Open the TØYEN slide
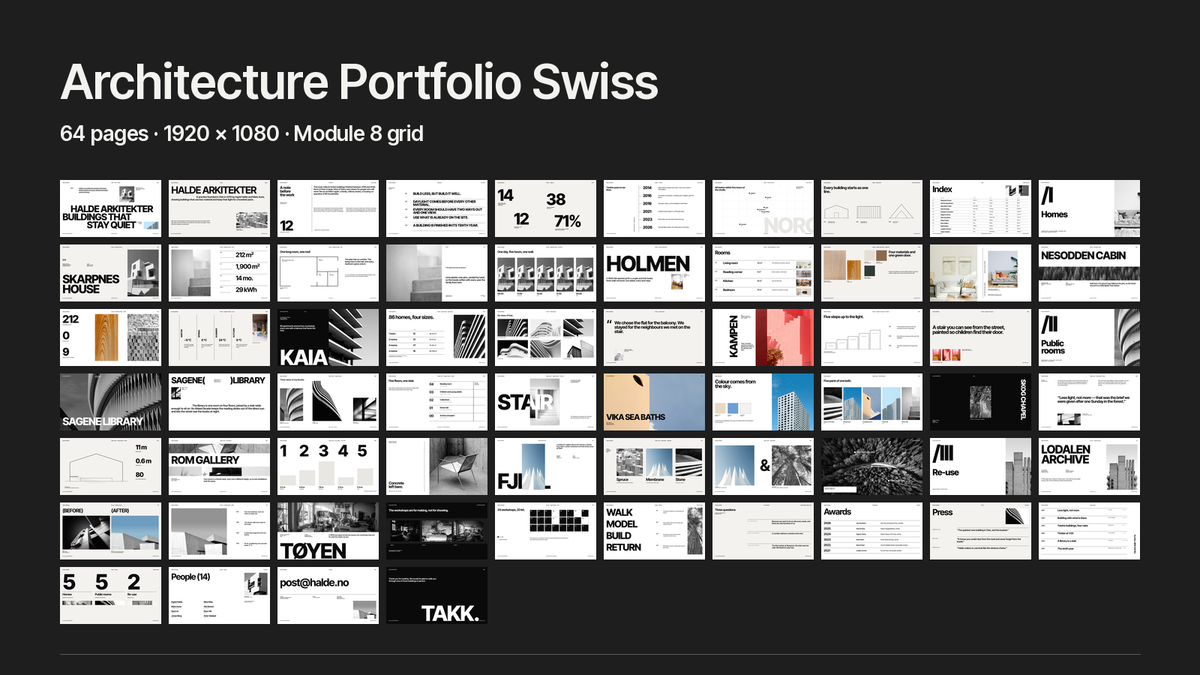The image size is (1200, 675). click(328, 531)
